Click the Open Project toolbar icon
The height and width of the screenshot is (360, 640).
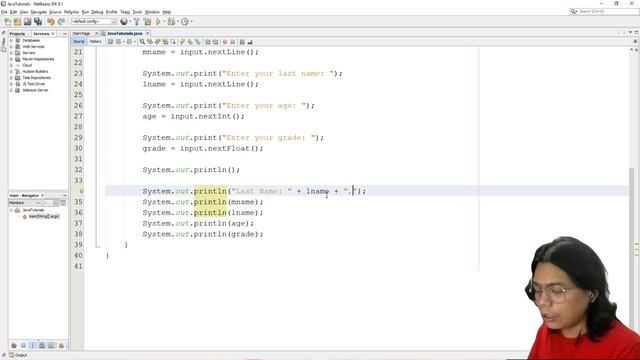(x=27, y=22)
